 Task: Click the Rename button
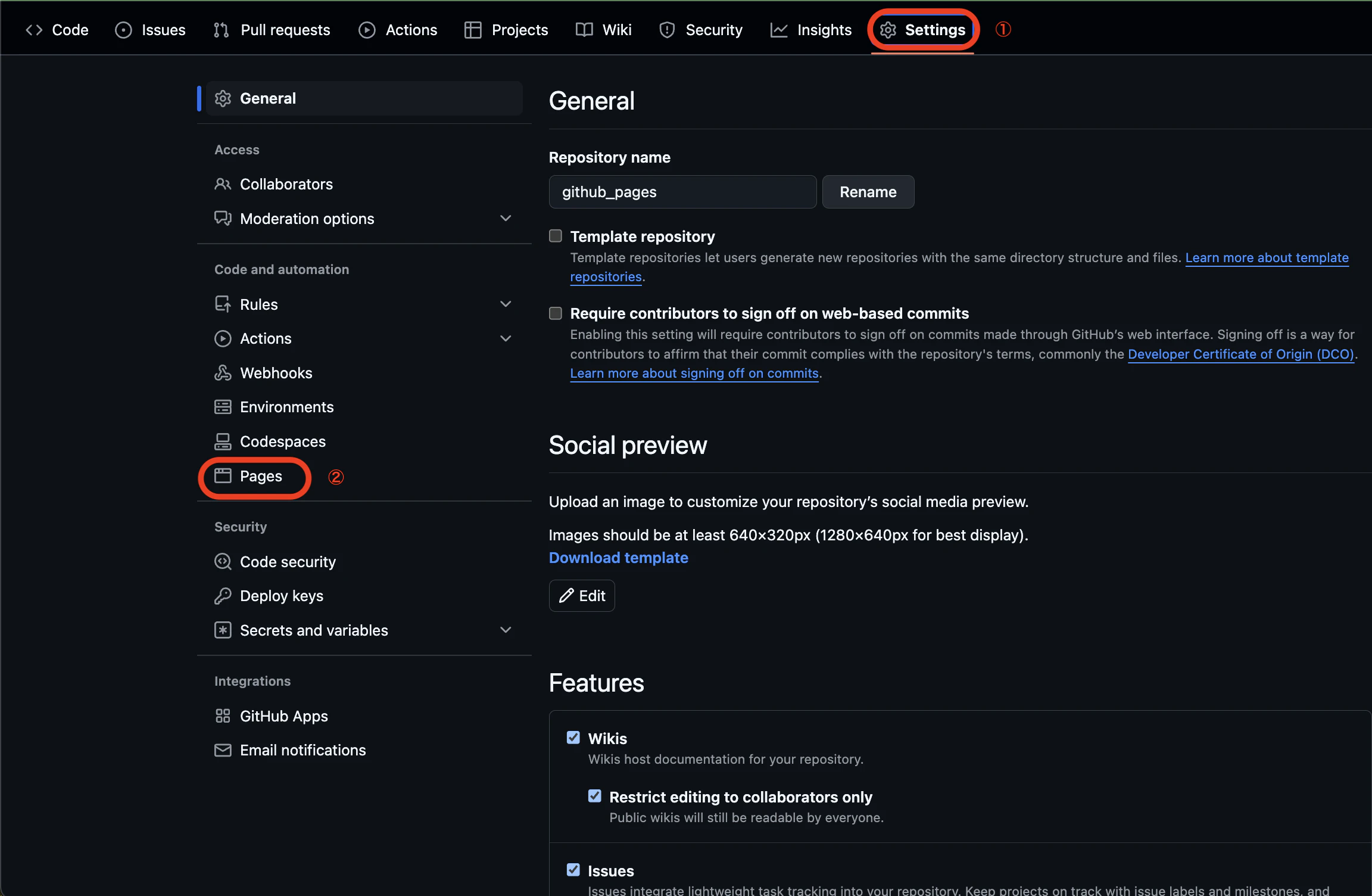(x=868, y=192)
